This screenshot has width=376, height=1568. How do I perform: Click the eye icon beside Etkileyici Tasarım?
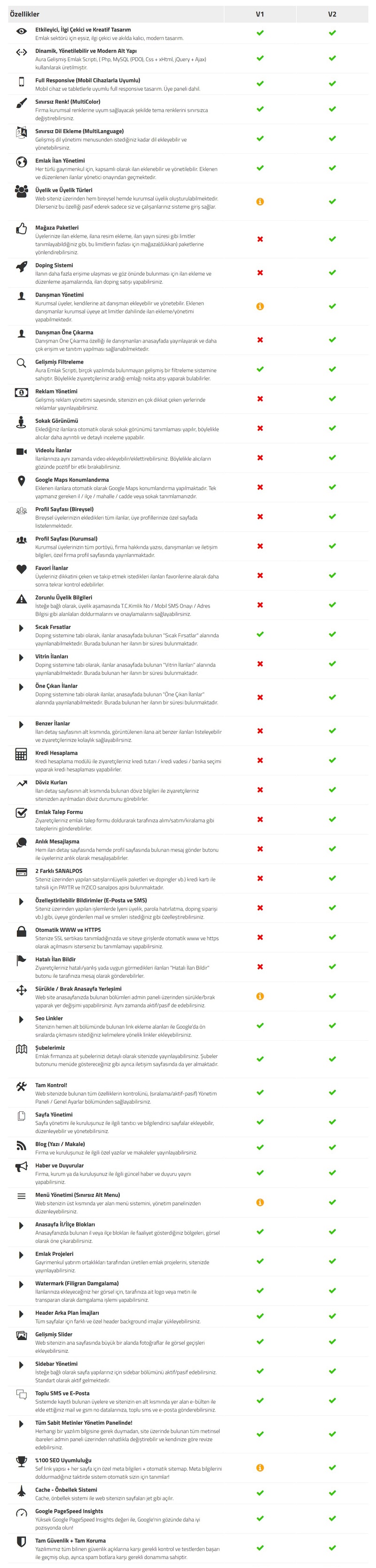[21, 31]
